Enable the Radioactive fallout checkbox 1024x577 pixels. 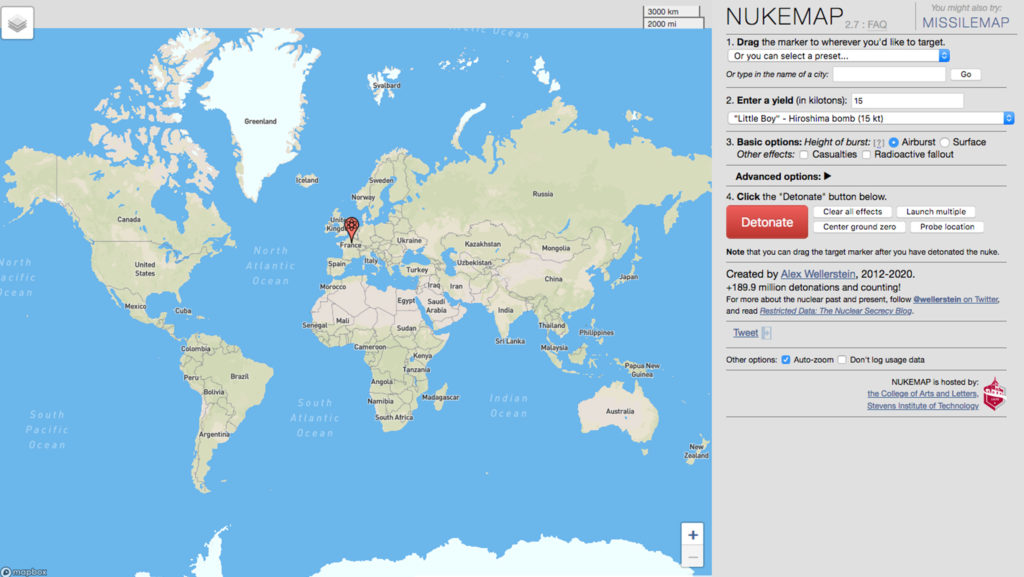click(x=866, y=155)
